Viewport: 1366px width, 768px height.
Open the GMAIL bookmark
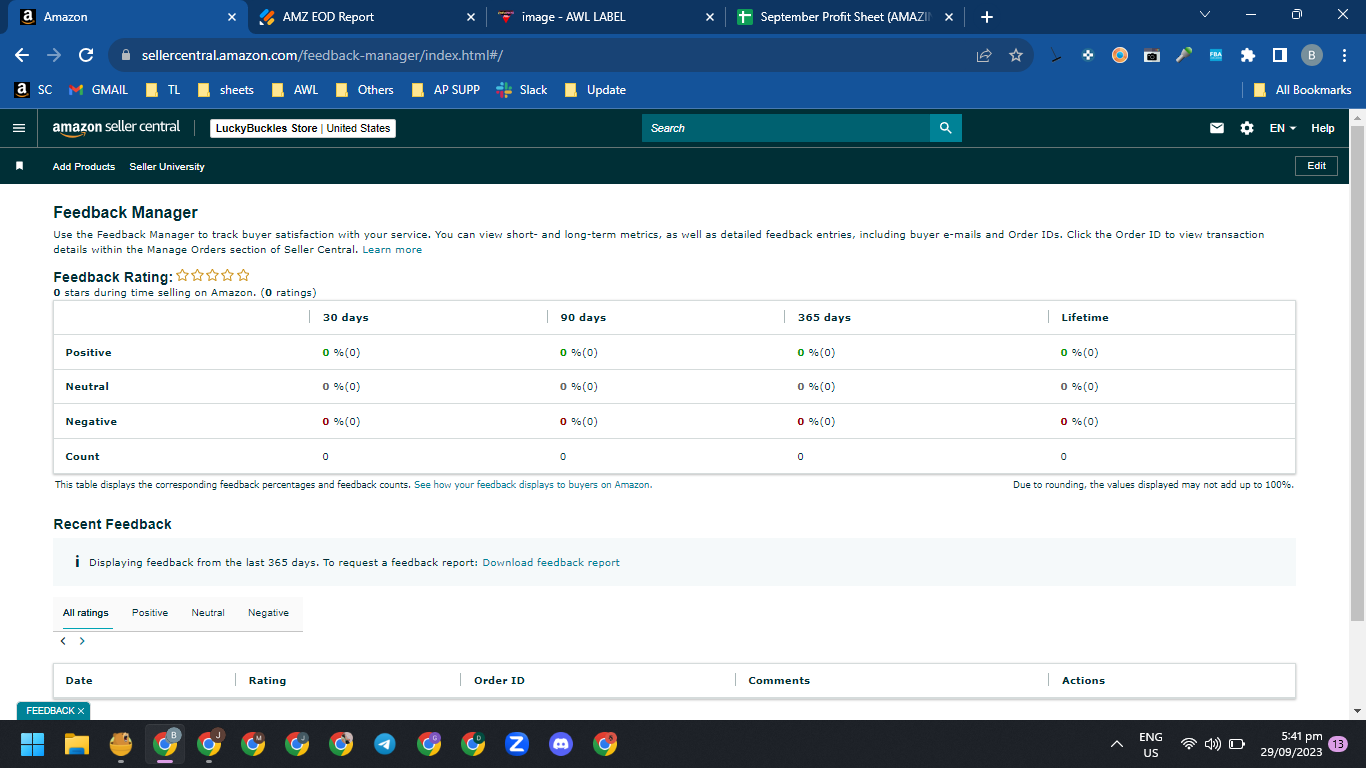pos(98,90)
